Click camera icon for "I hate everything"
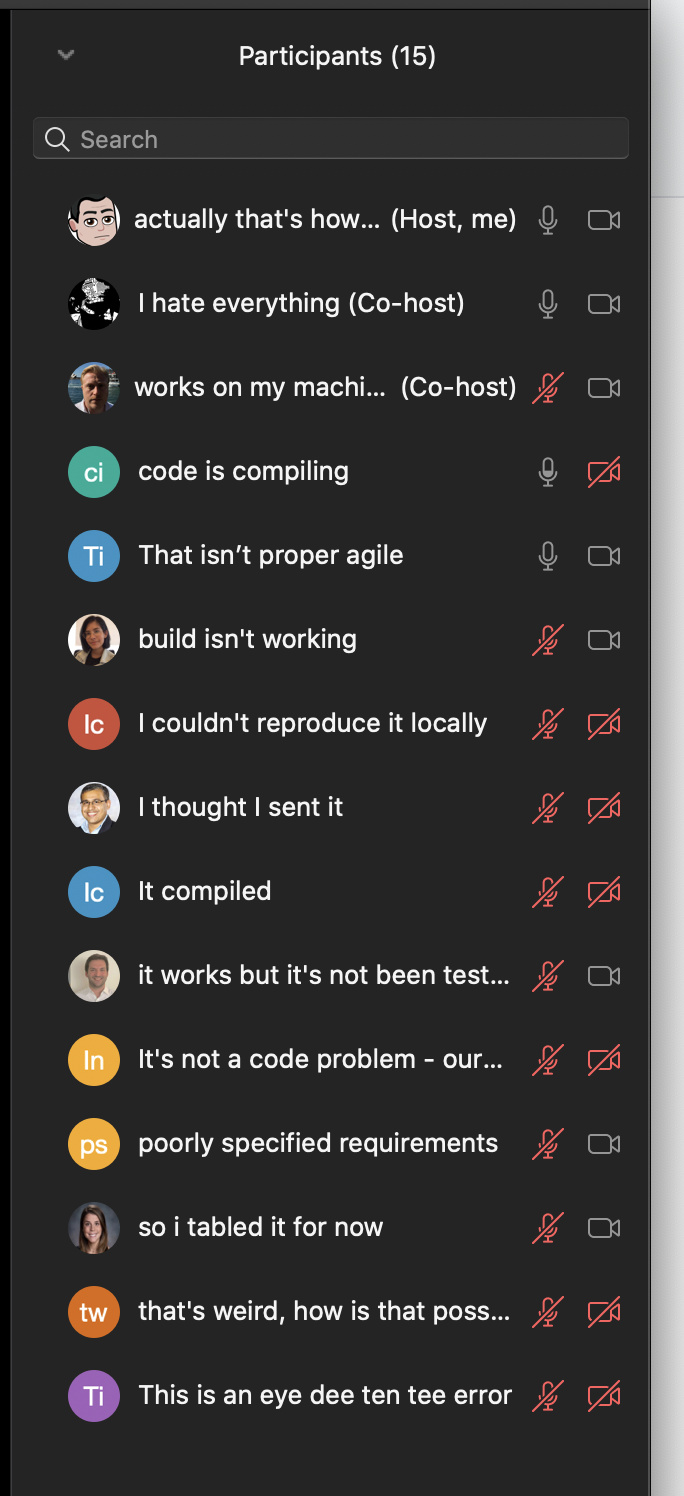Viewport: 684px width, 1496px height. pyautogui.click(x=604, y=304)
